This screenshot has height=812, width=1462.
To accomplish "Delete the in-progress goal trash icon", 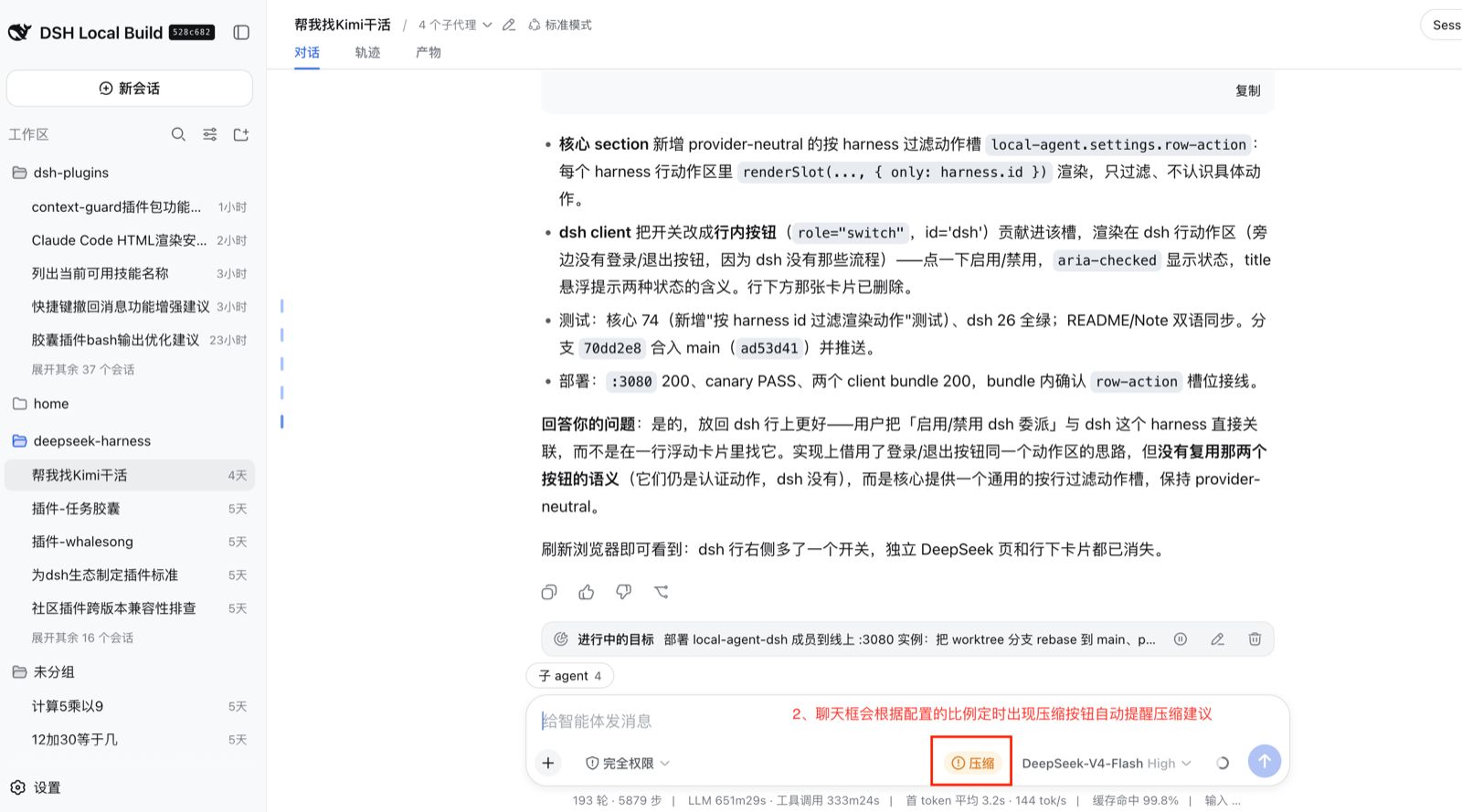I will coord(1255,639).
